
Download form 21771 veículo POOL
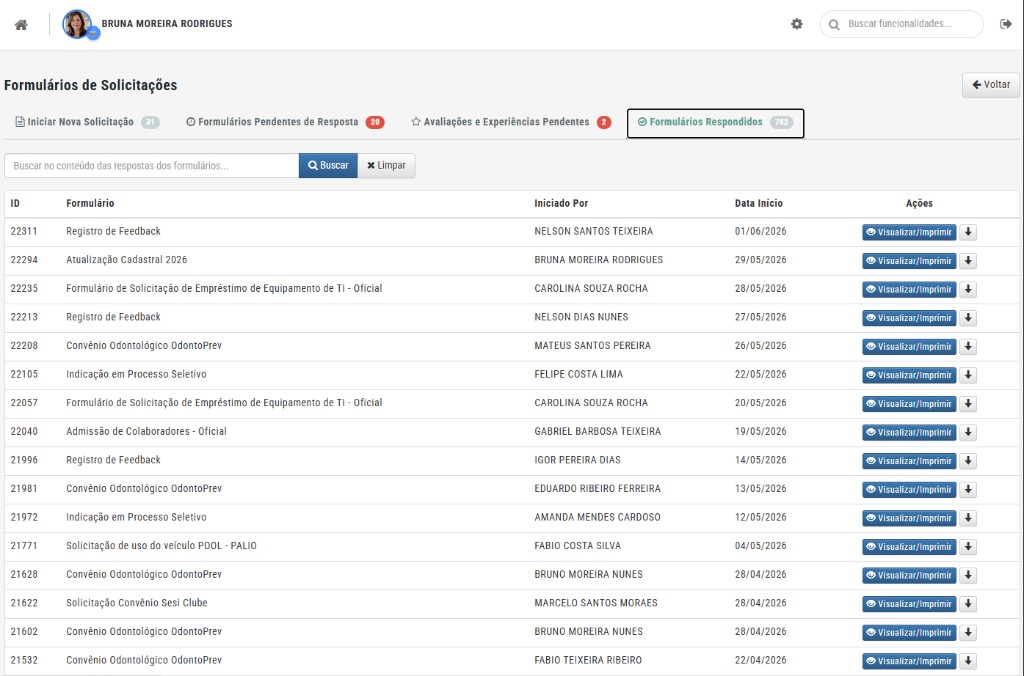pyautogui.click(x=968, y=547)
